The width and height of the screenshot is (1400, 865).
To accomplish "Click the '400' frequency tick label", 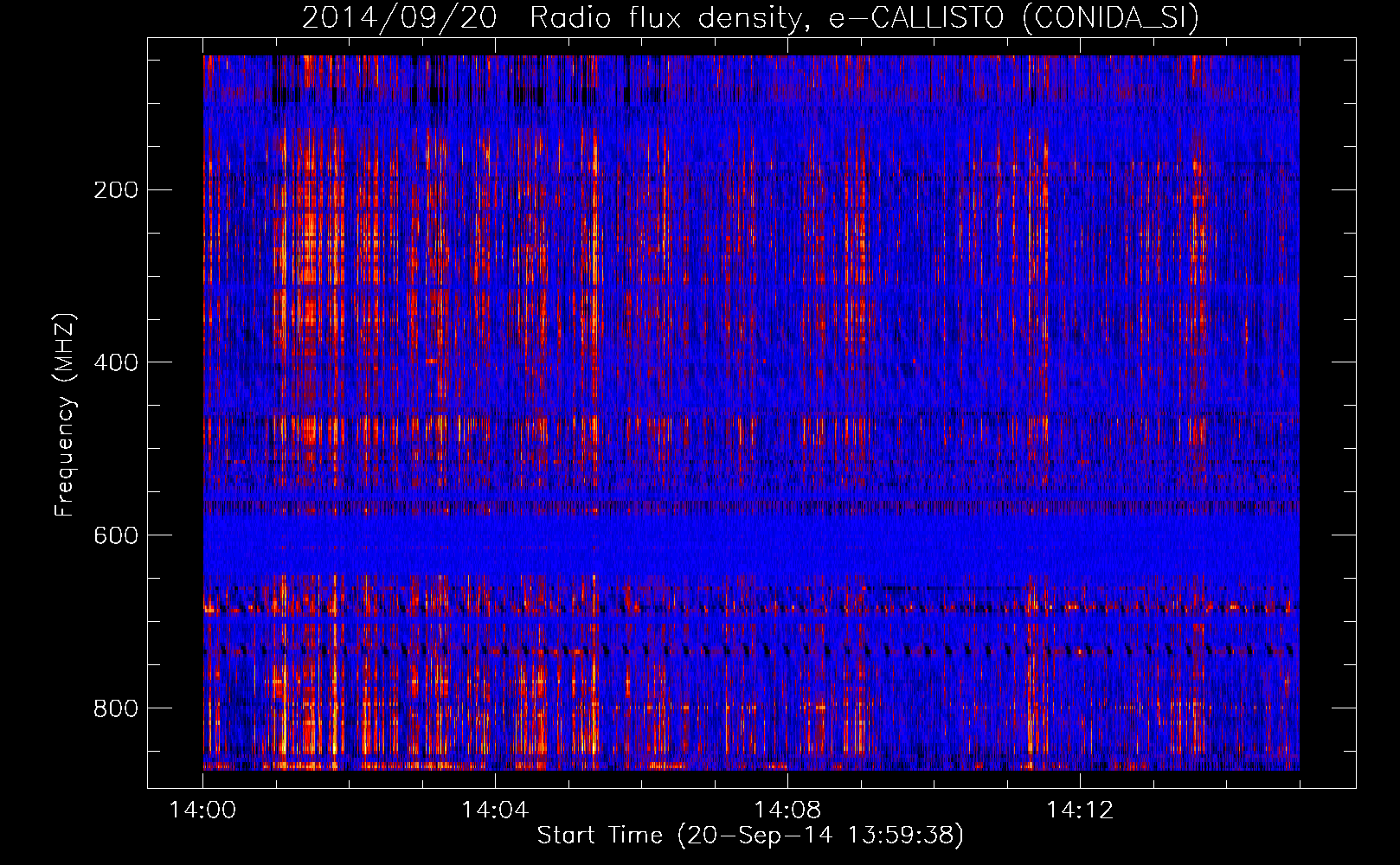I will pos(116,362).
